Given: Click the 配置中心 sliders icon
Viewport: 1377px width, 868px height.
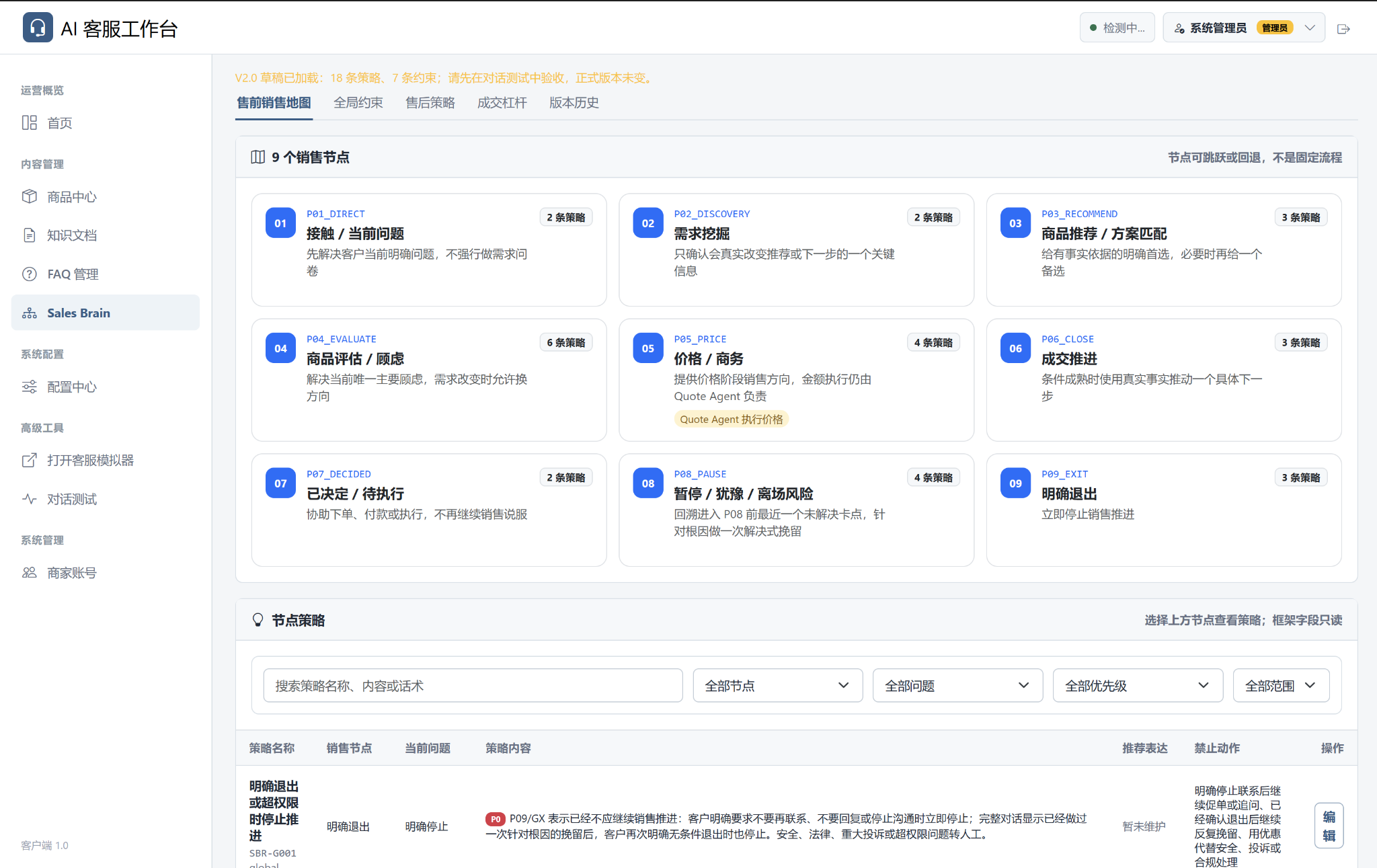Looking at the screenshot, I should 30,387.
